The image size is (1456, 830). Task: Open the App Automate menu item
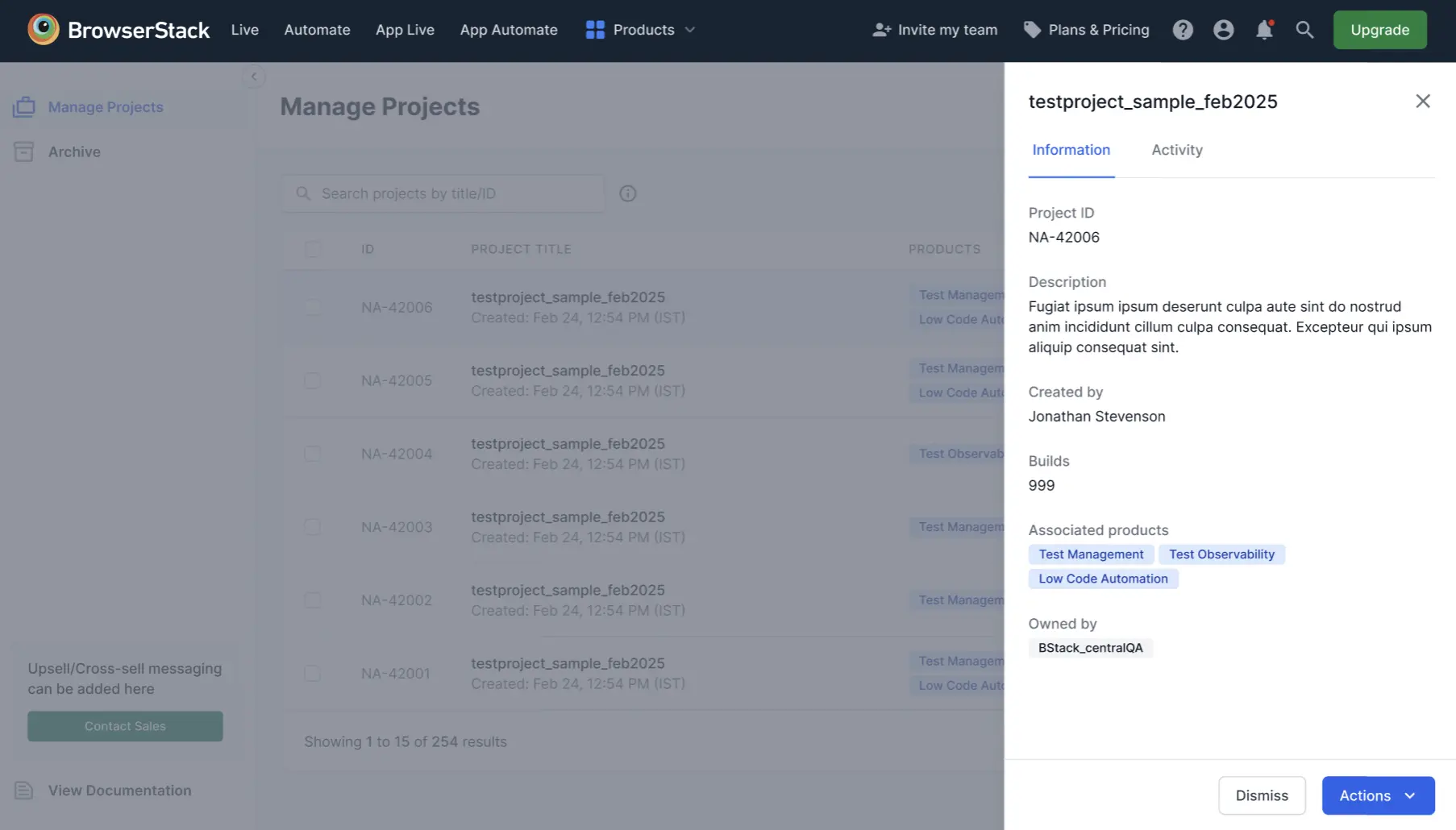click(509, 30)
